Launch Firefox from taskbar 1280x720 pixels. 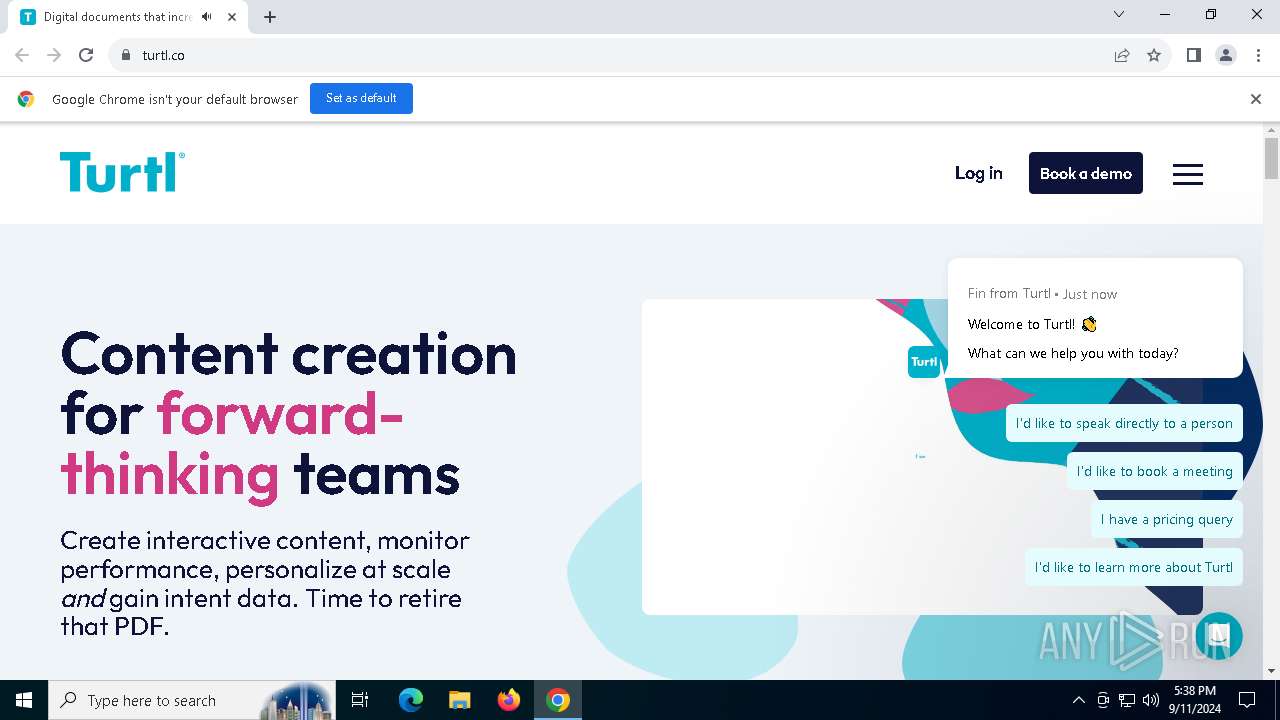[508, 700]
